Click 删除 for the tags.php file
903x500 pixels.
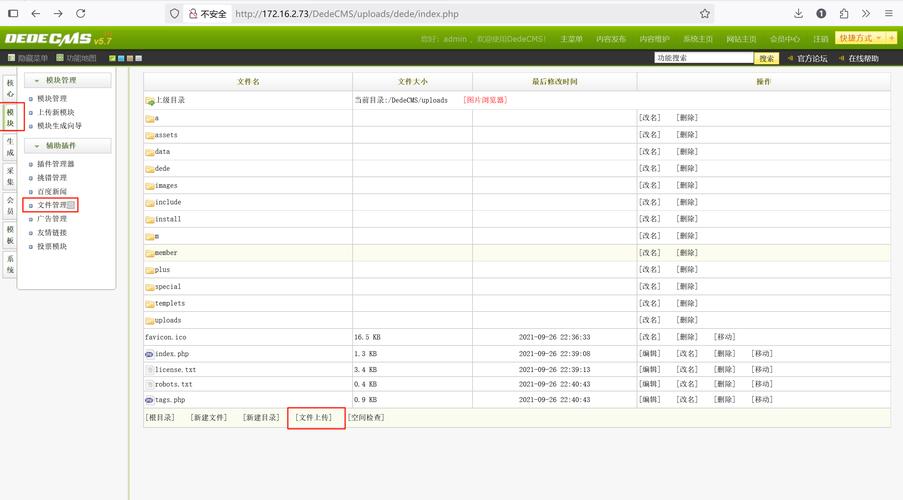[724, 400]
